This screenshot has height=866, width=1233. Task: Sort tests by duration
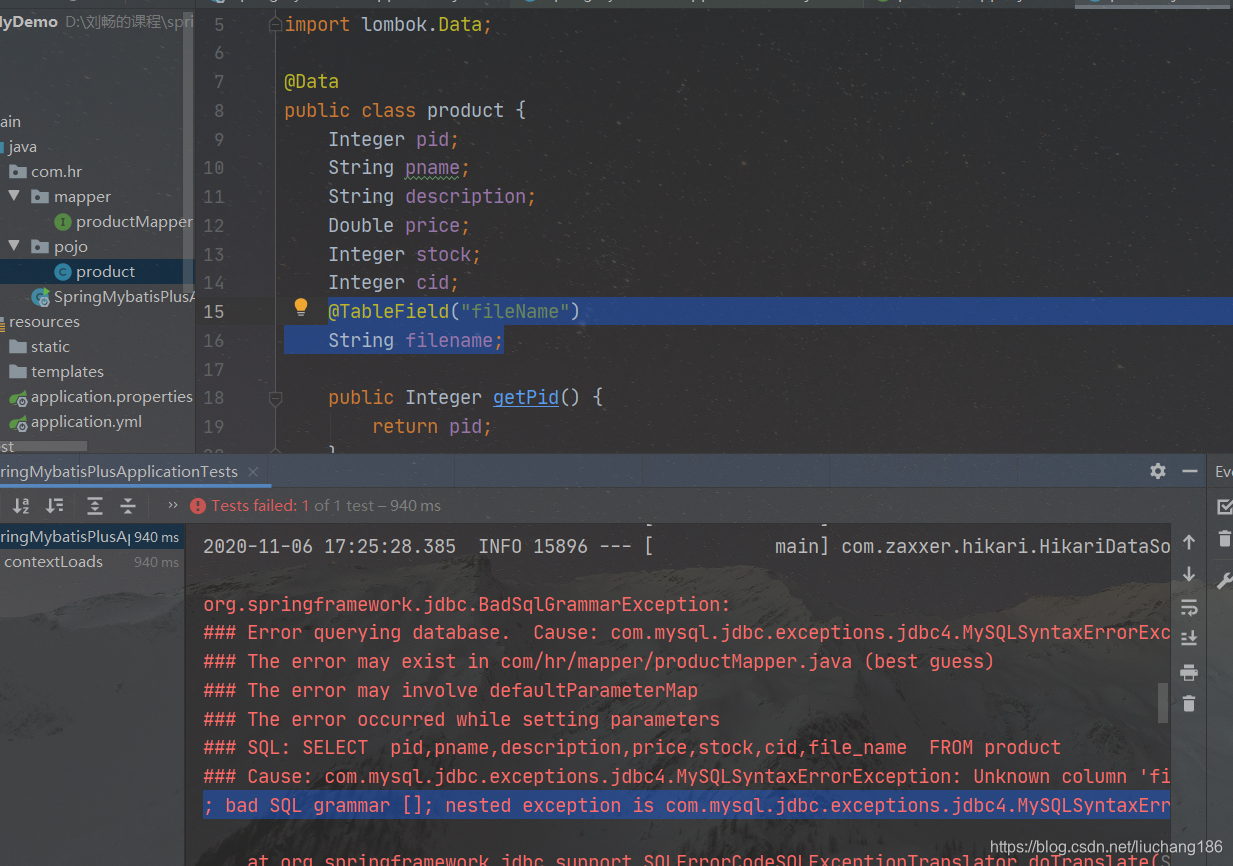[54, 505]
